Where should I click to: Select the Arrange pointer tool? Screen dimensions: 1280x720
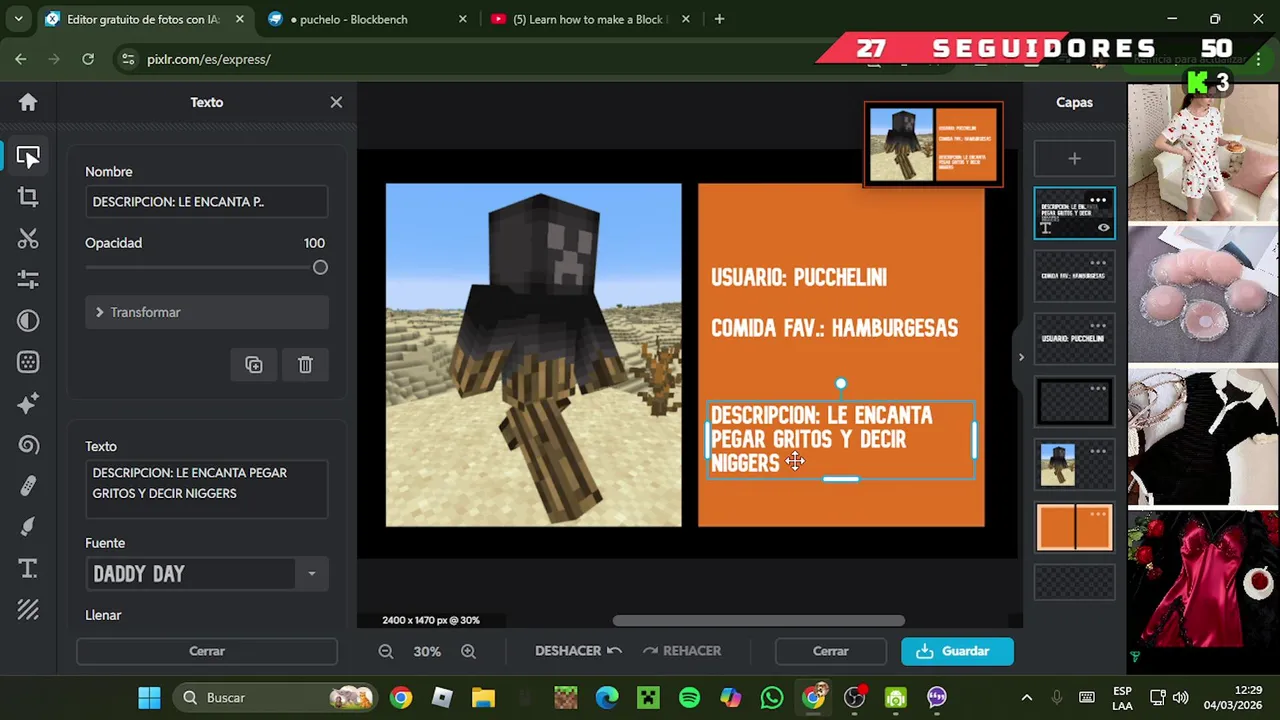pos(28,157)
